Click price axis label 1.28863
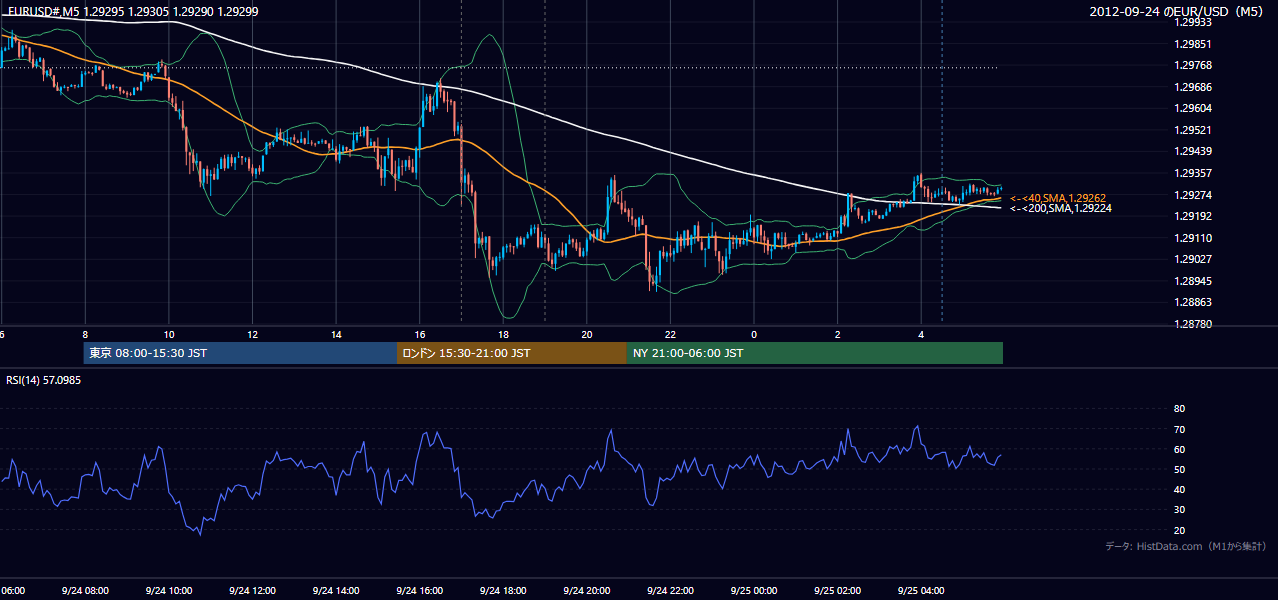Image resolution: width=1278 pixels, height=600 pixels. click(x=1192, y=302)
